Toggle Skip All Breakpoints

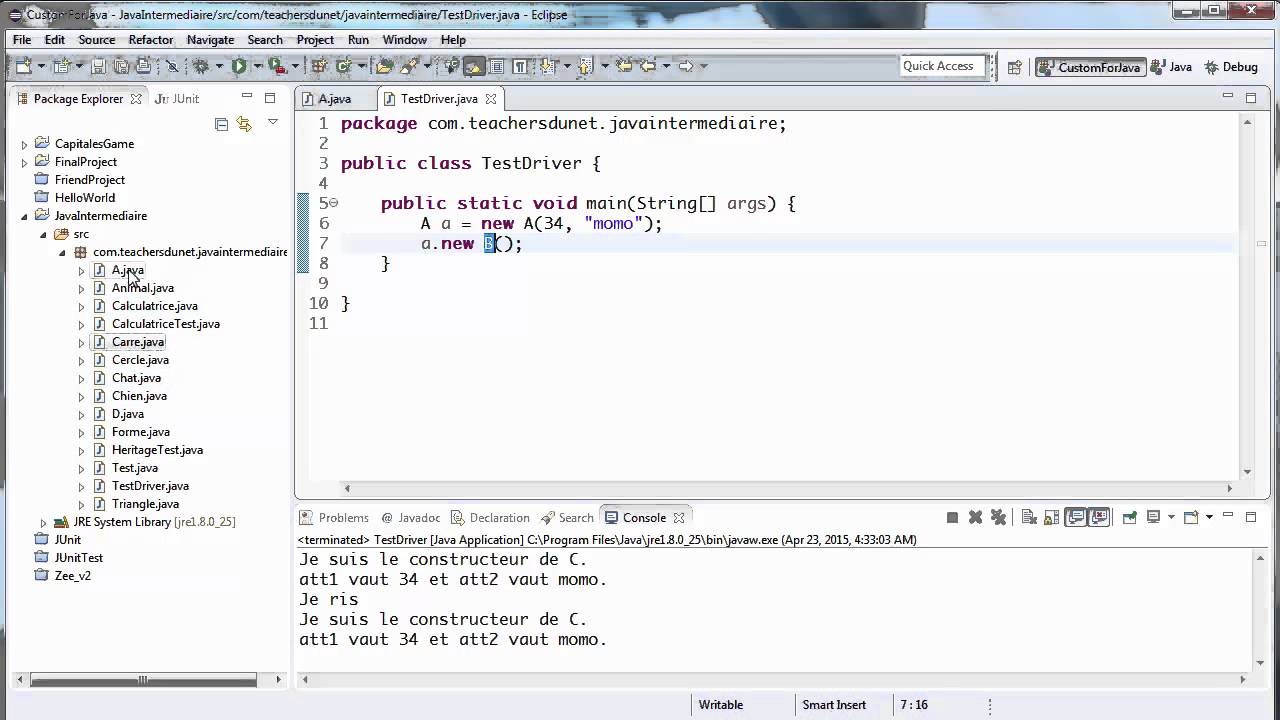point(172,66)
